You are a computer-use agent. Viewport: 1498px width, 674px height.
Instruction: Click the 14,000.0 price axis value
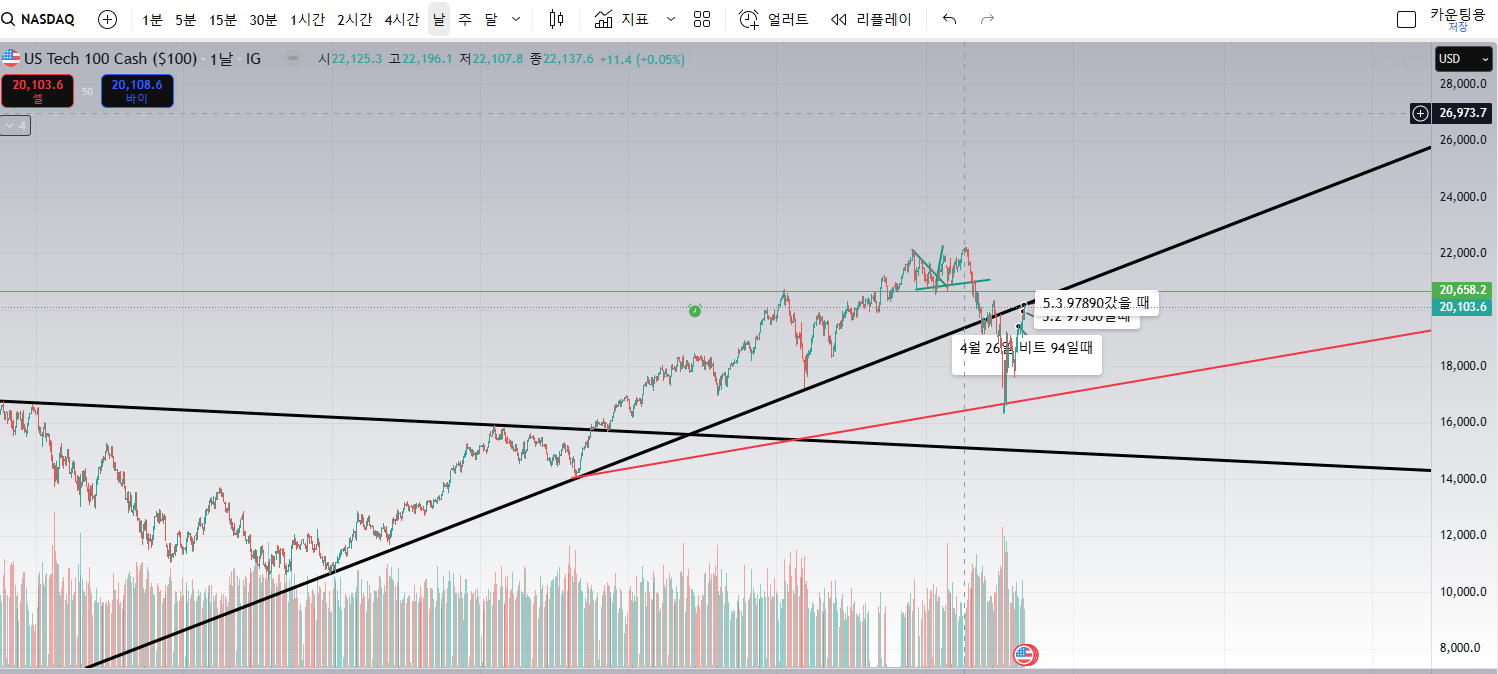[x=1464, y=479]
